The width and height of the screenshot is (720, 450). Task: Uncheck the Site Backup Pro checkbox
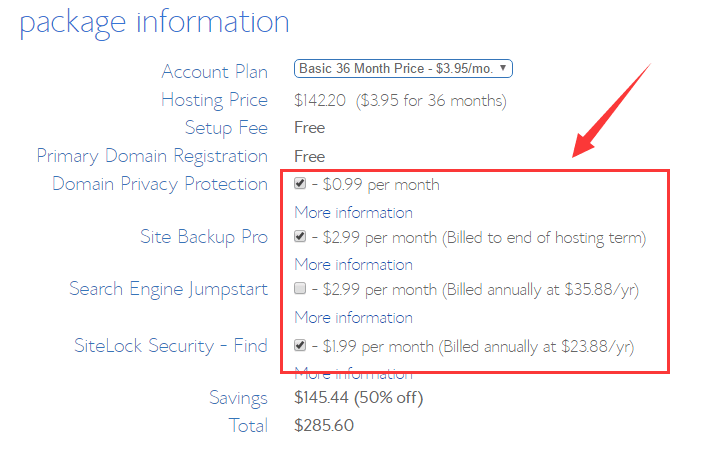coord(301,237)
